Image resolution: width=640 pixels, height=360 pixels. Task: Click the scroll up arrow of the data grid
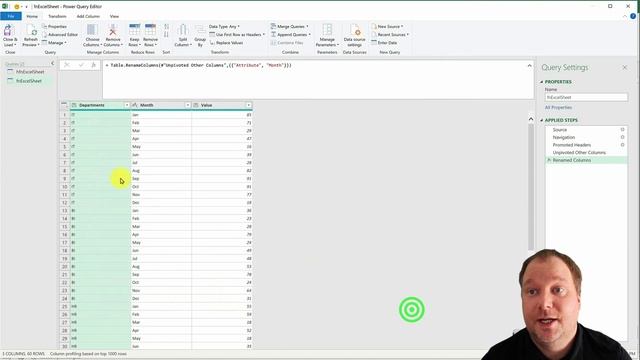point(531,119)
